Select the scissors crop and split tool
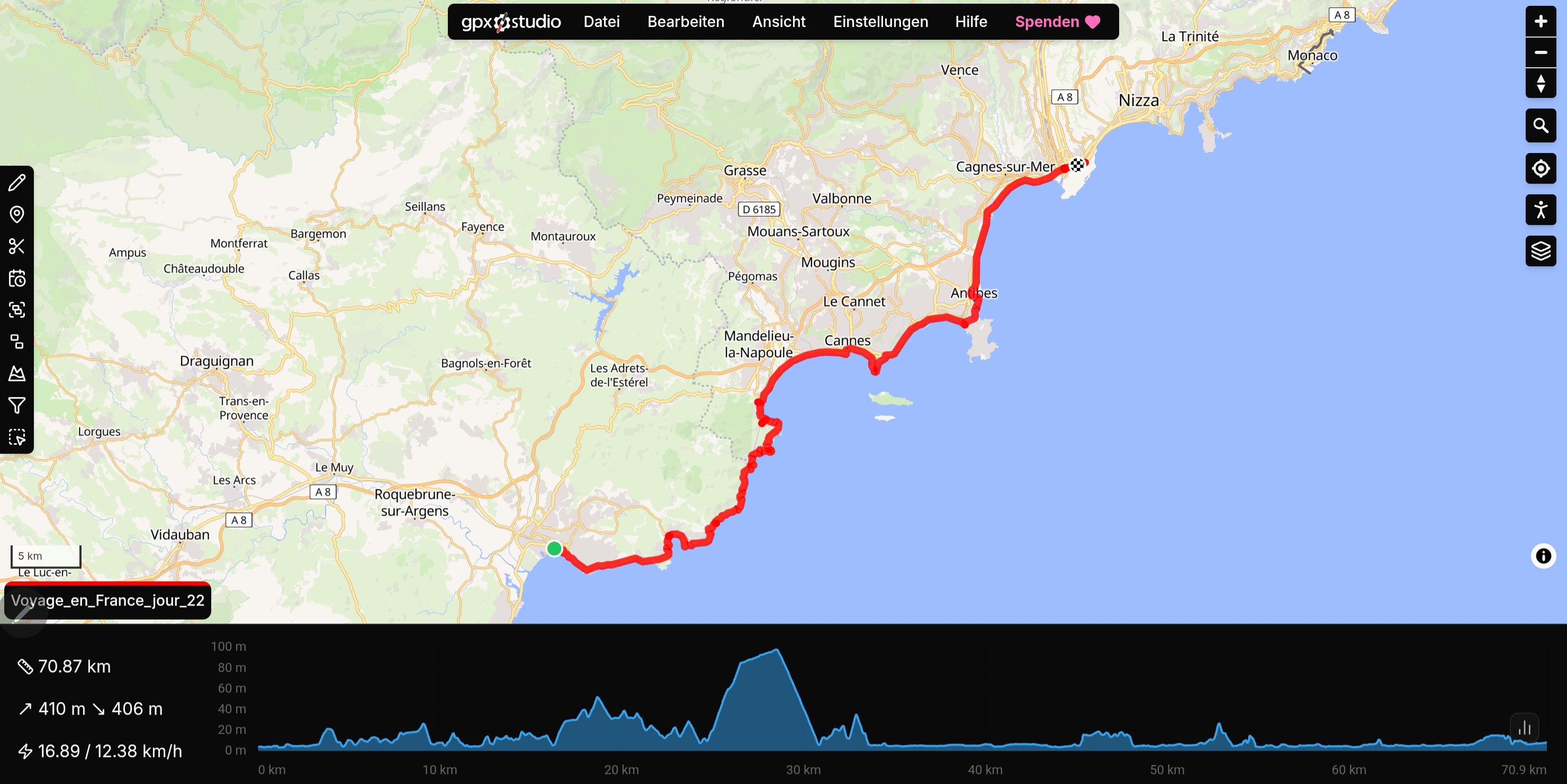The image size is (1567, 784). pyautogui.click(x=17, y=246)
